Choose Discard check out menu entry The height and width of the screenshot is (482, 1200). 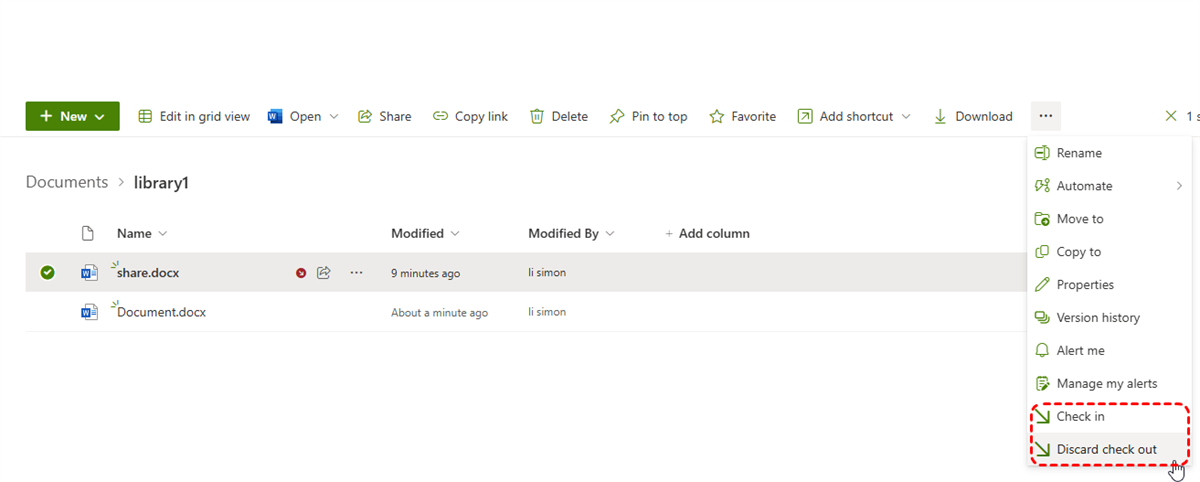pos(1106,449)
